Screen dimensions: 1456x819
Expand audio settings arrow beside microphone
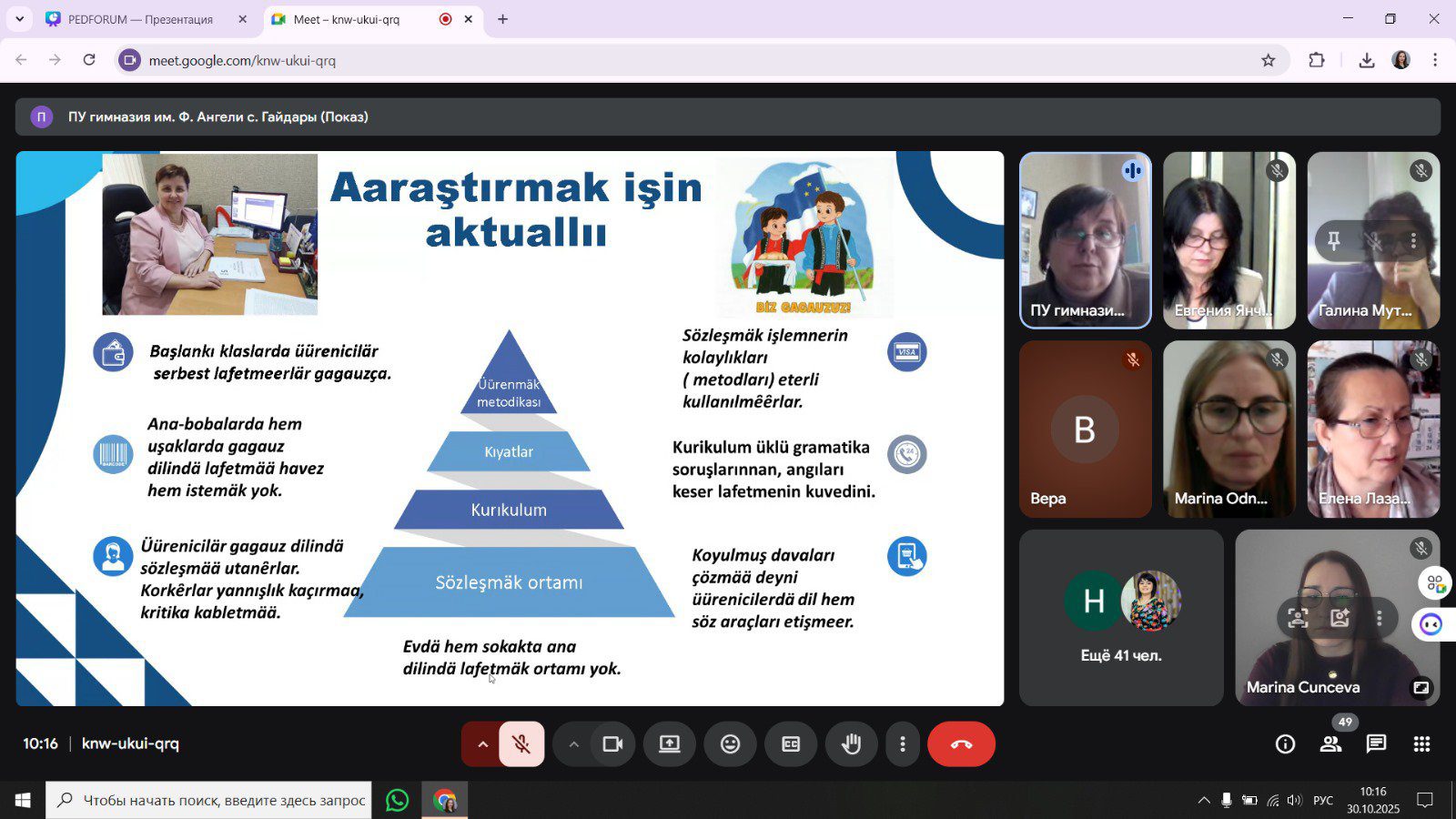(x=482, y=744)
